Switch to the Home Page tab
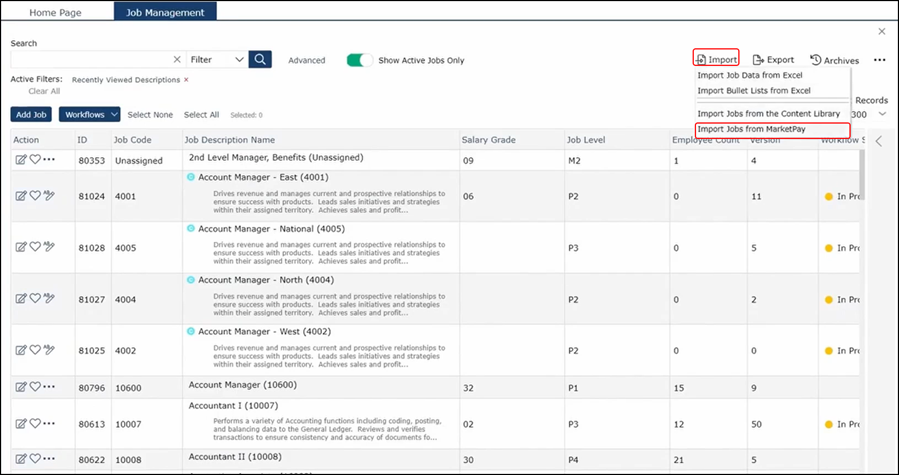Image resolution: width=899 pixels, height=476 pixels. pos(56,13)
